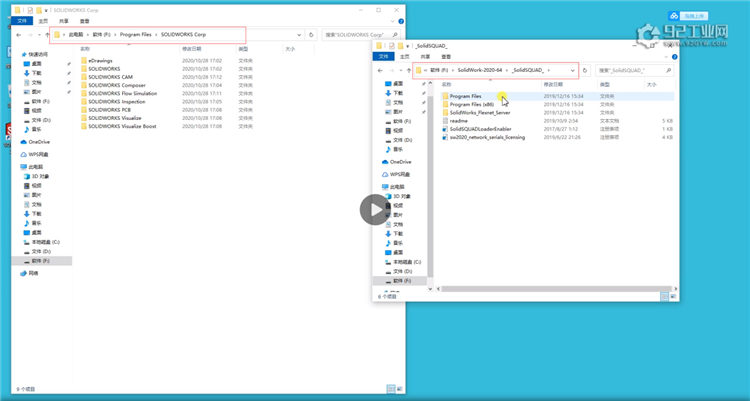The width and height of the screenshot is (750, 401).
Task: Sort by 修改日期 column in SOLIDWORKS Corp window
Action: tap(191, 49)
